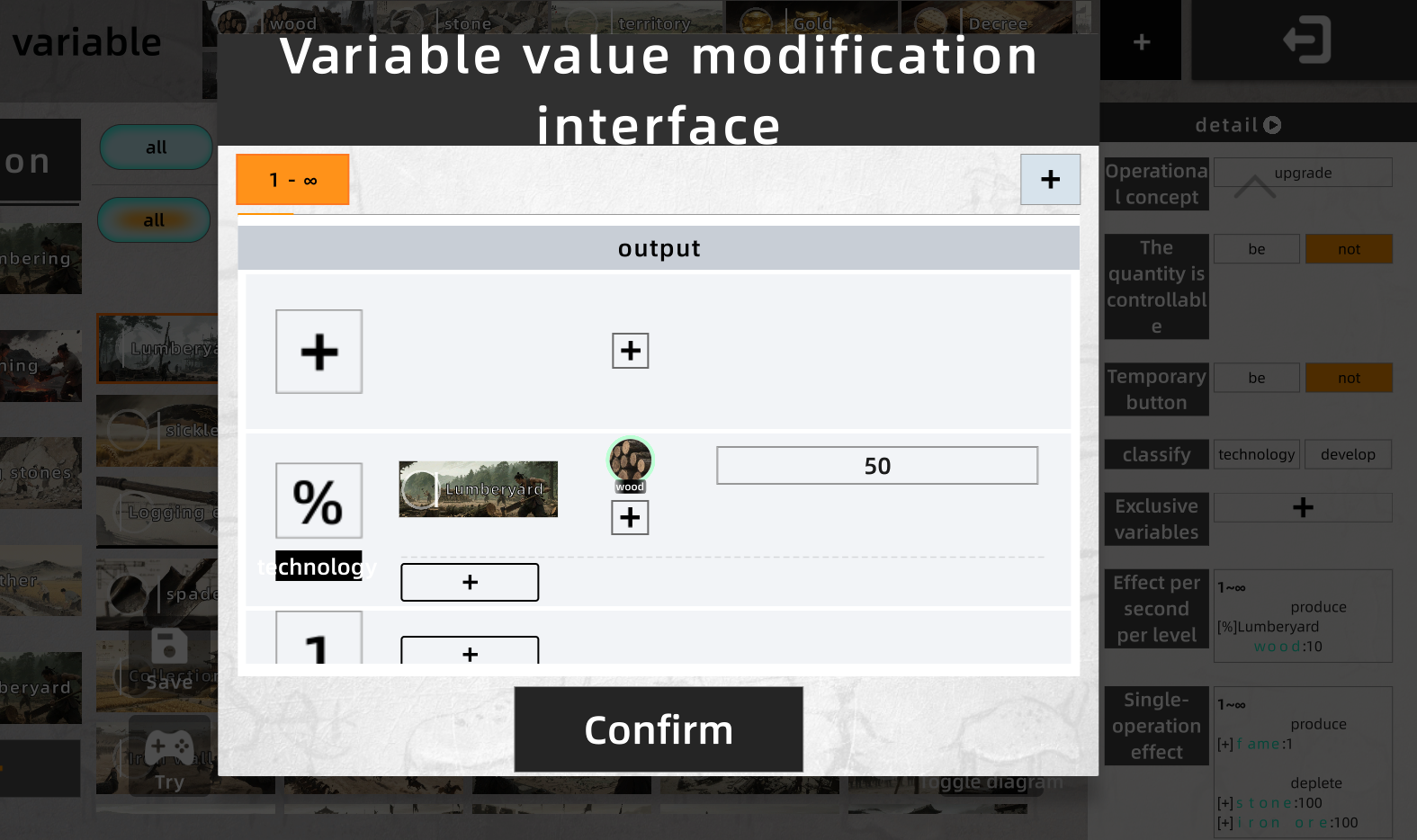The height and width of the screenshot is (840, 1417).
Task: Select the '1 - ∞' level tab
Action: coord(292,180)
